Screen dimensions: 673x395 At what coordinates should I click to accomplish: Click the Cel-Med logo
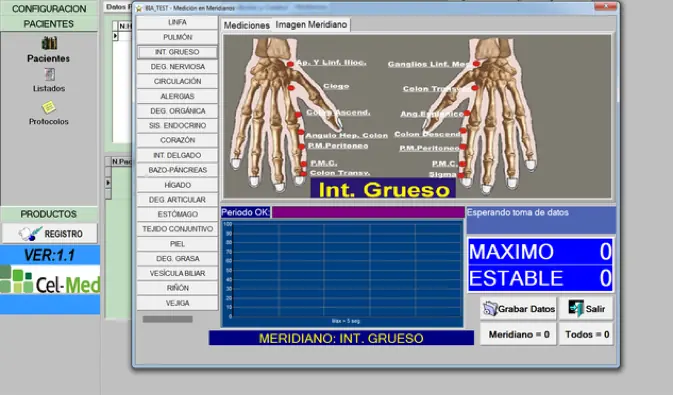click(50, 280)
